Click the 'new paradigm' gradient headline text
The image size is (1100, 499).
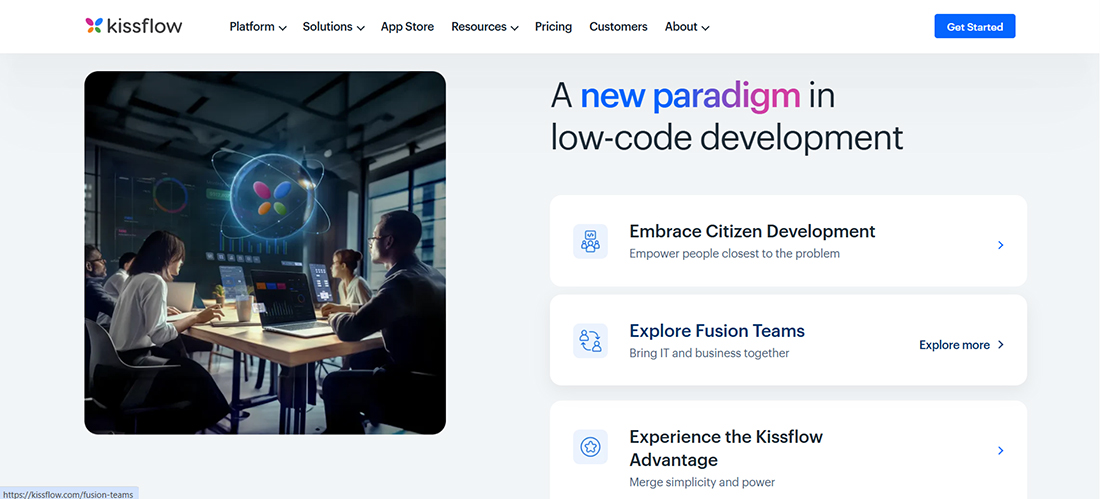690,96
